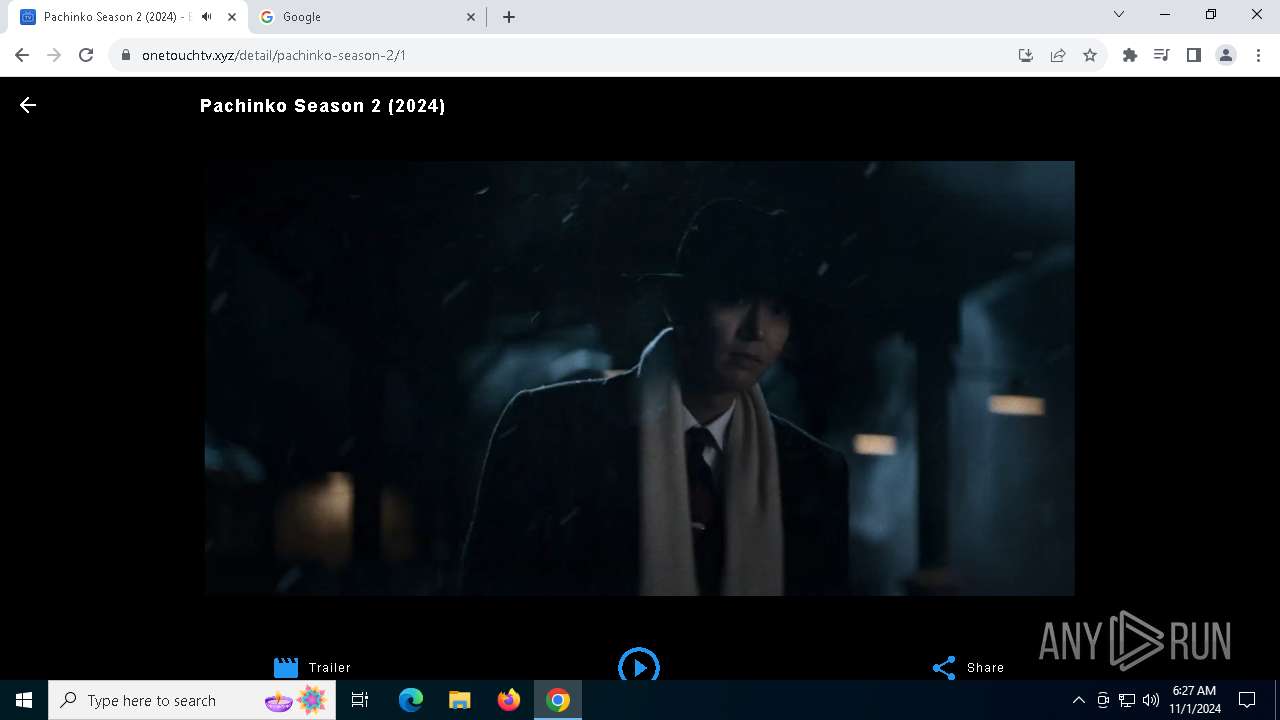Go back with the browser back button
The image size is (1280, 720).
pyautogui.click(x=22, y=55)
